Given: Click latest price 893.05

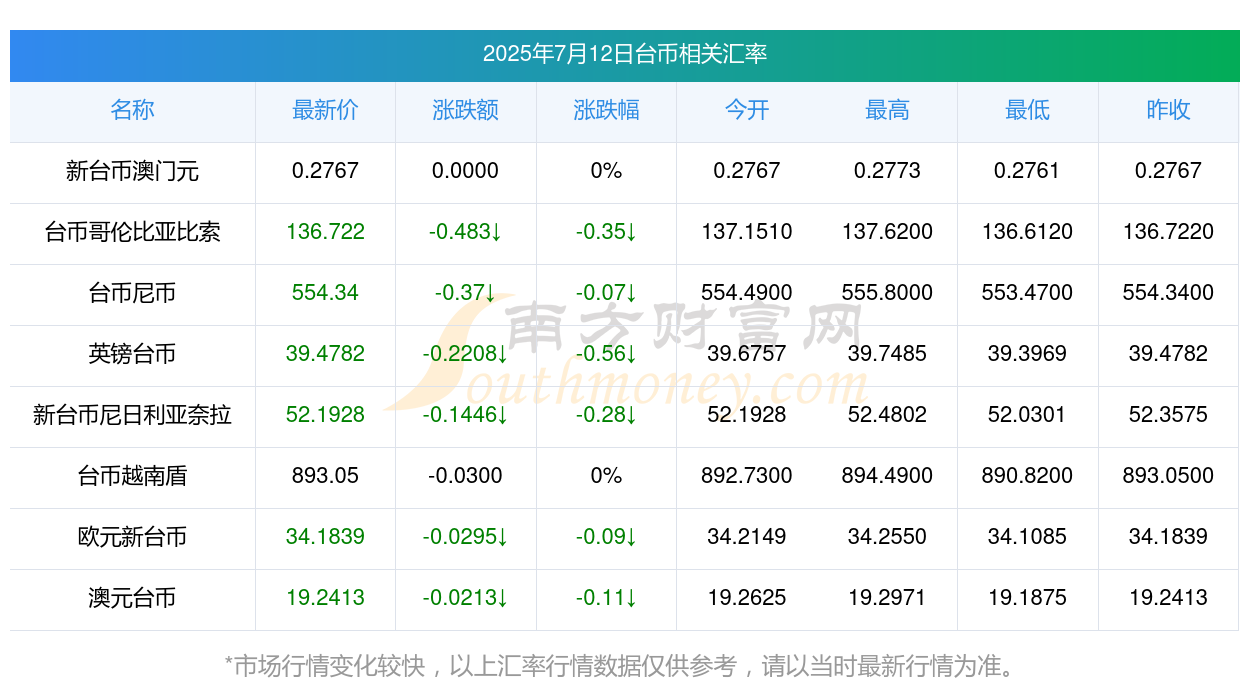Looking at the screenshot, I should pyautogui.click(x=325, y=476).
